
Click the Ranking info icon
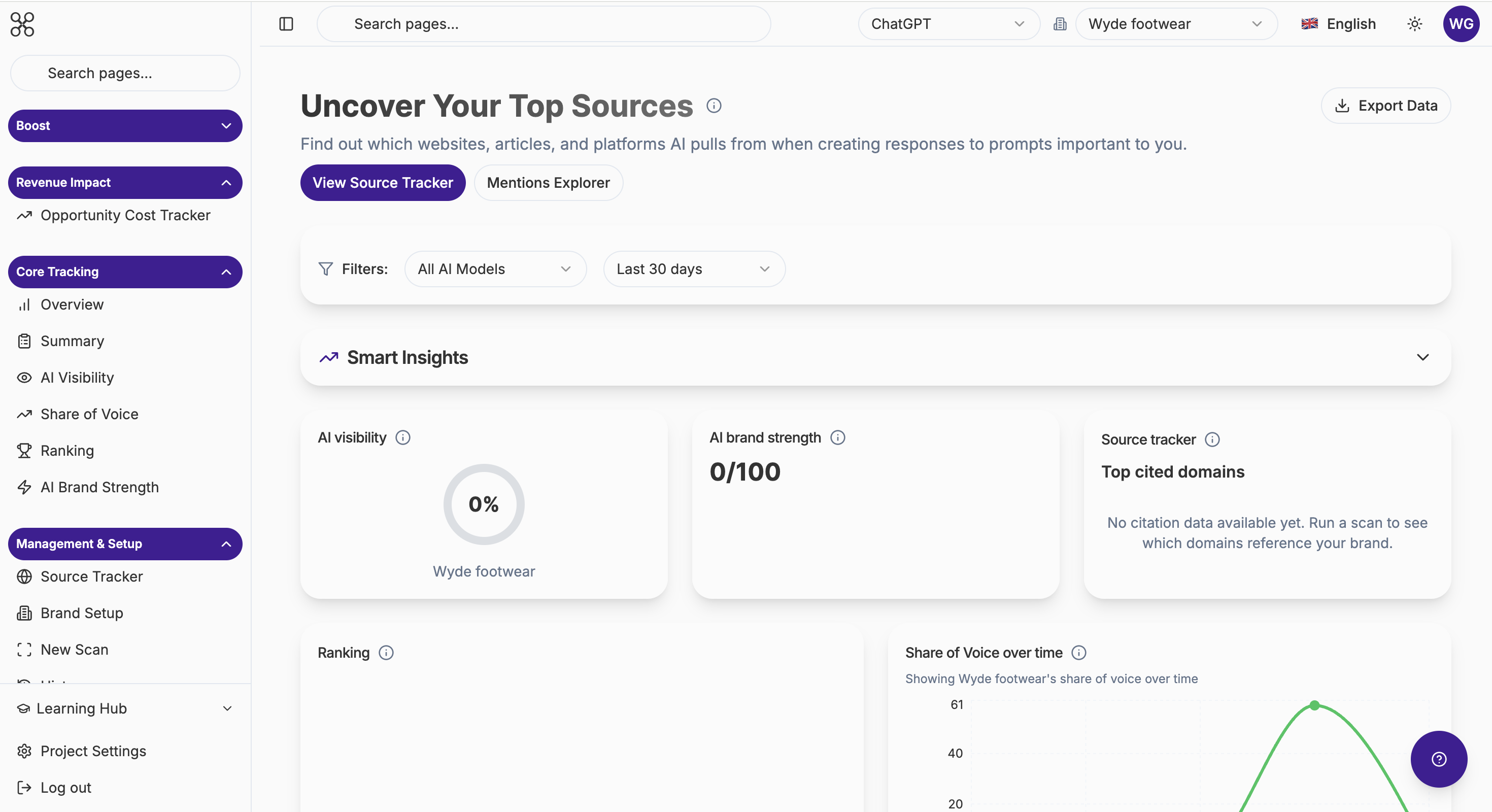[x=386, y=653]
